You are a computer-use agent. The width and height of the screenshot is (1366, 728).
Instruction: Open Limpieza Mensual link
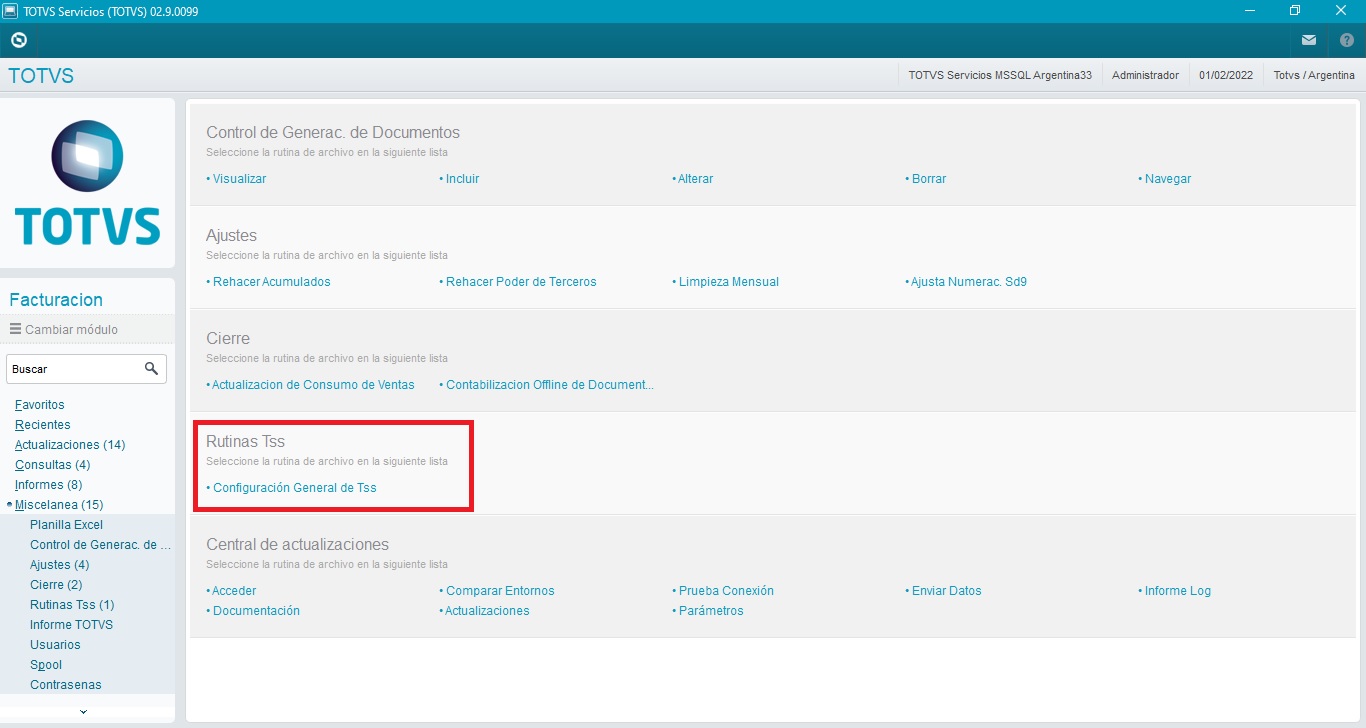tap(728, 282)
